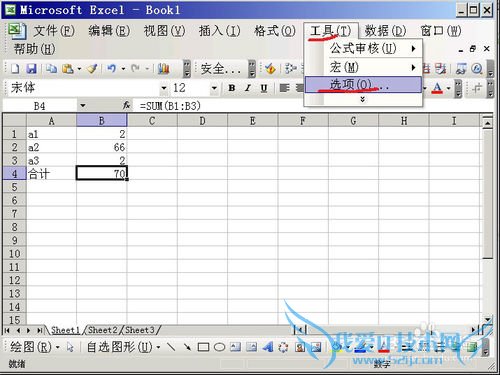Viewport: 500px width, 375px height.
Task: Click the 安全... security toolbar button
Action: pos(221,69)
